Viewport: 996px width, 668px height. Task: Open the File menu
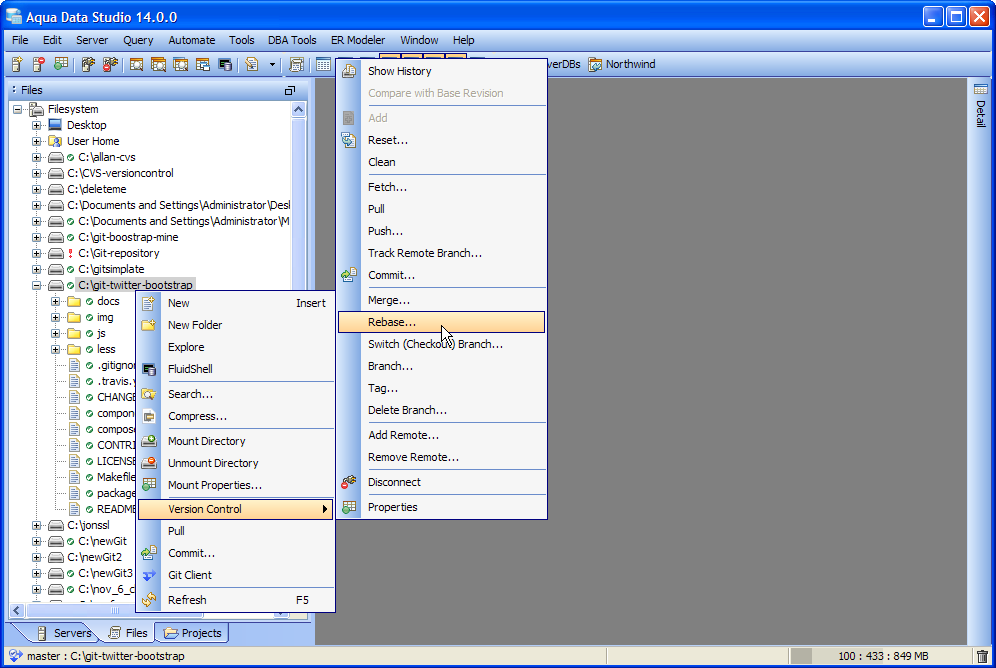click(x=20, y=40)
